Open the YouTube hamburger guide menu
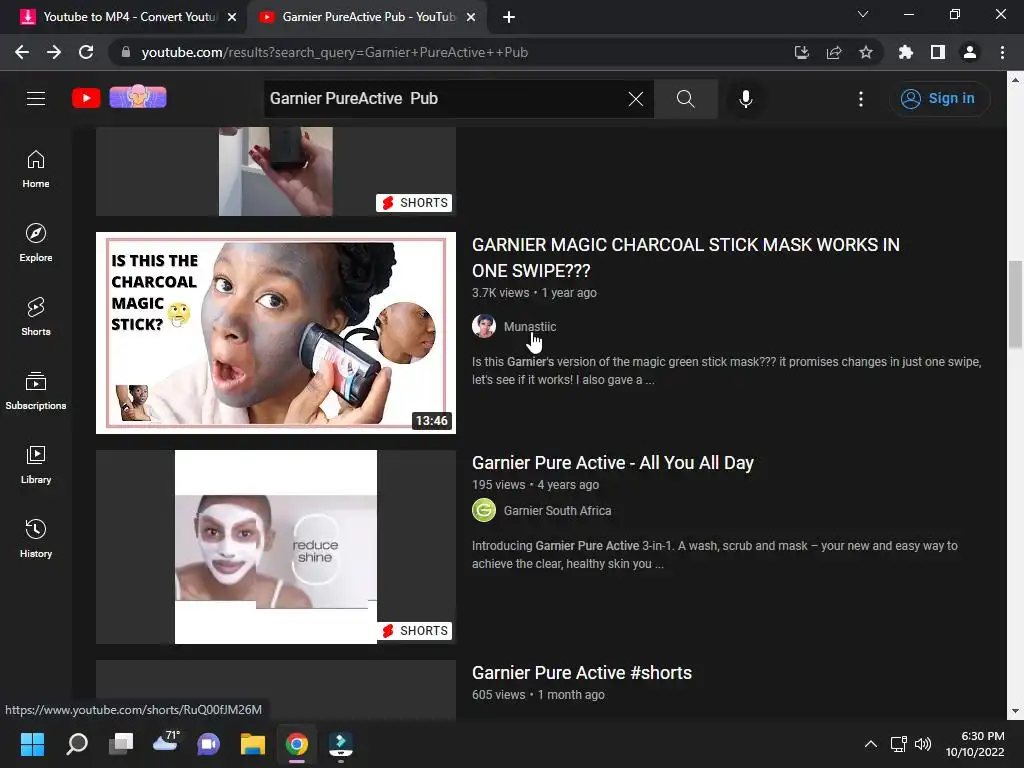Image resolution: width=1024 pixels, height=768 pixels. point(36,99)
